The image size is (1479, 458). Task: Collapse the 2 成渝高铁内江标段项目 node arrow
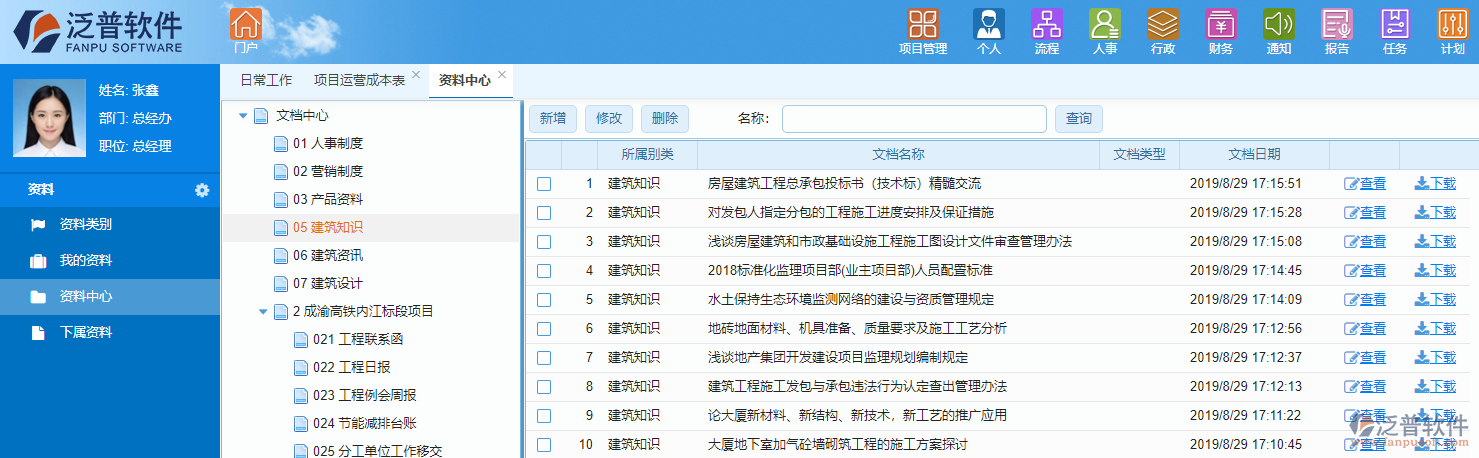(x=263, y=312)
